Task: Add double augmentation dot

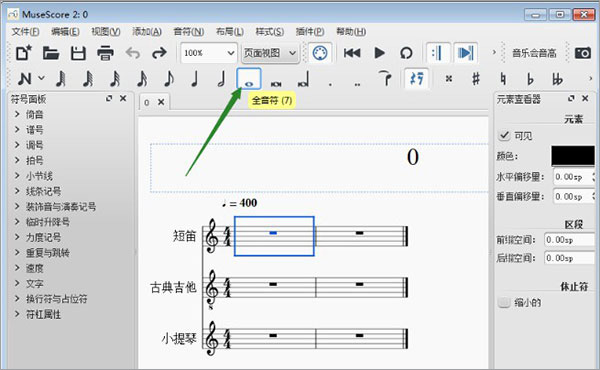Action: pyautogui.click(x=357, y=83)
